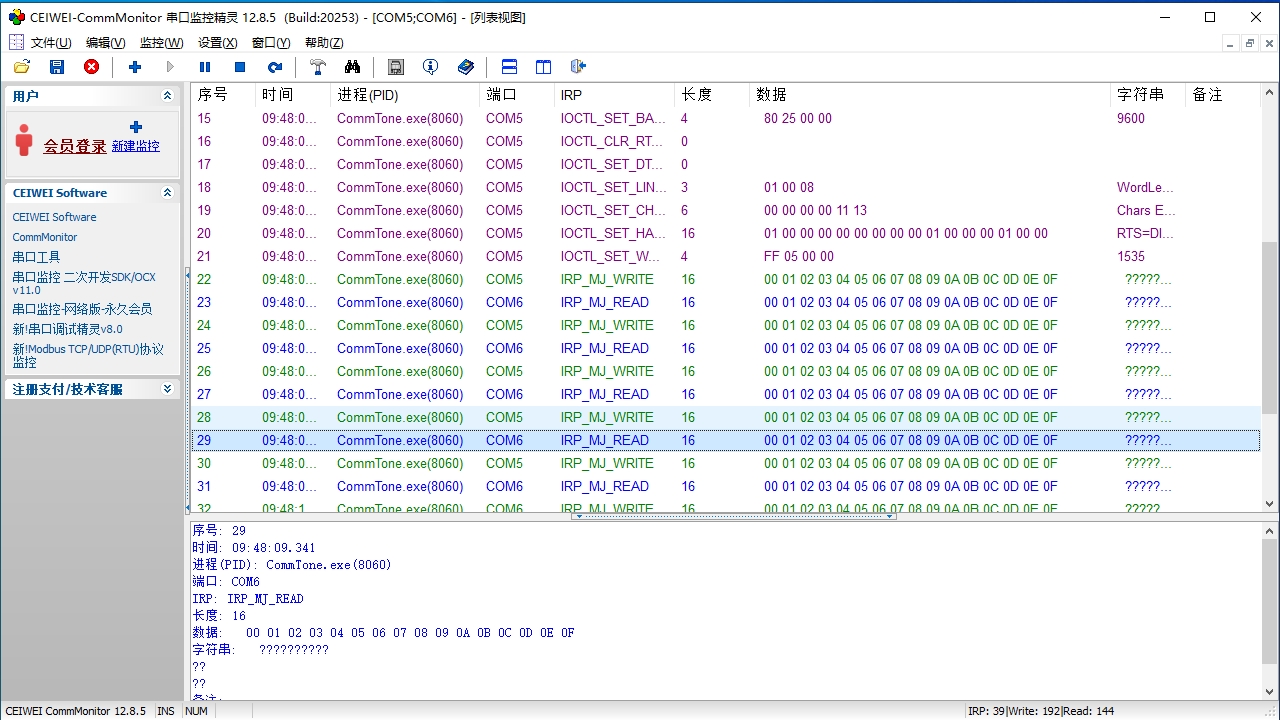Click the 新建监控 link
Viewport: 1280px width, 720px height.
135,146
